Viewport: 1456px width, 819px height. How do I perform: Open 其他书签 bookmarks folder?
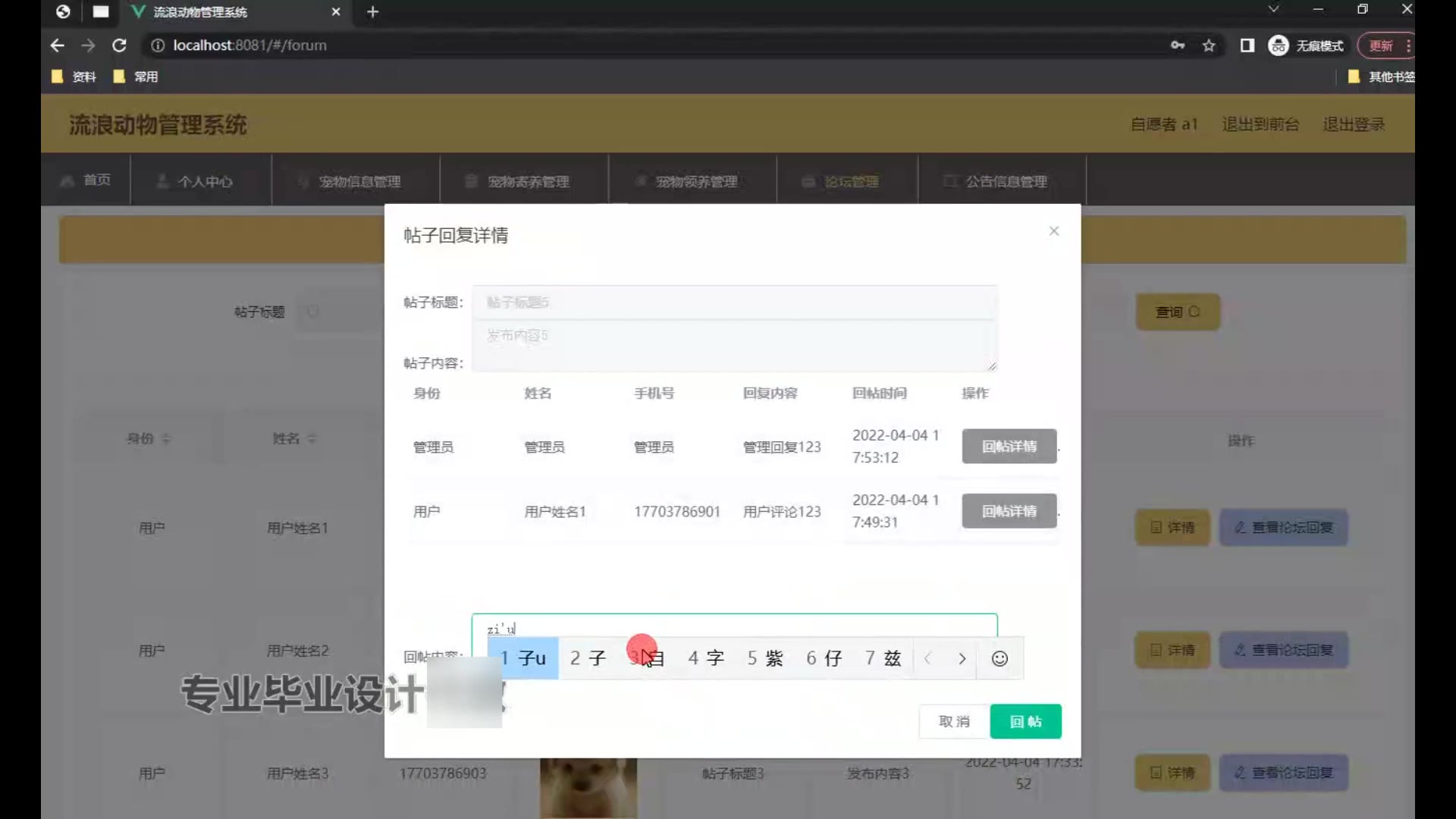tap(1380, 77)
